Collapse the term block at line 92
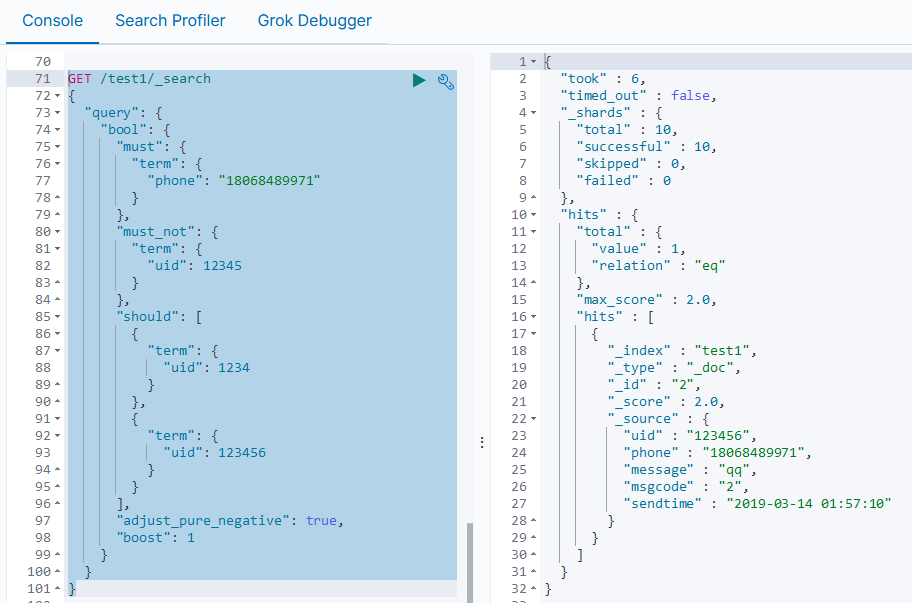This screenshot has height=603, width=912. point(58,436)
